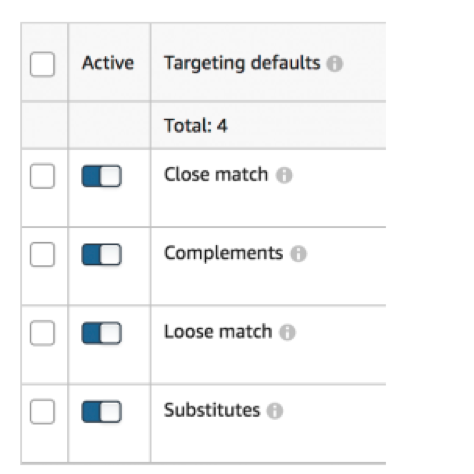Check the Complements row checkbox
The height and width of the screenshot is (474, 474).
click(x=42, y=254)
